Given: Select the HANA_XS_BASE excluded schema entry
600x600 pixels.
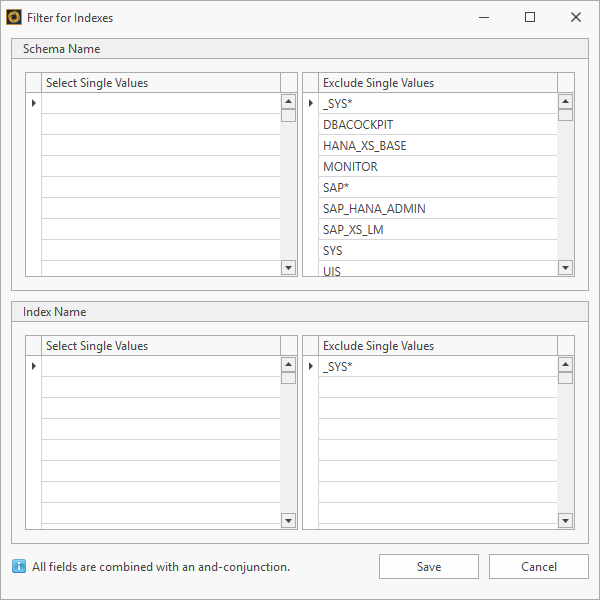Looking at the screenshot, I should [436, 146].
